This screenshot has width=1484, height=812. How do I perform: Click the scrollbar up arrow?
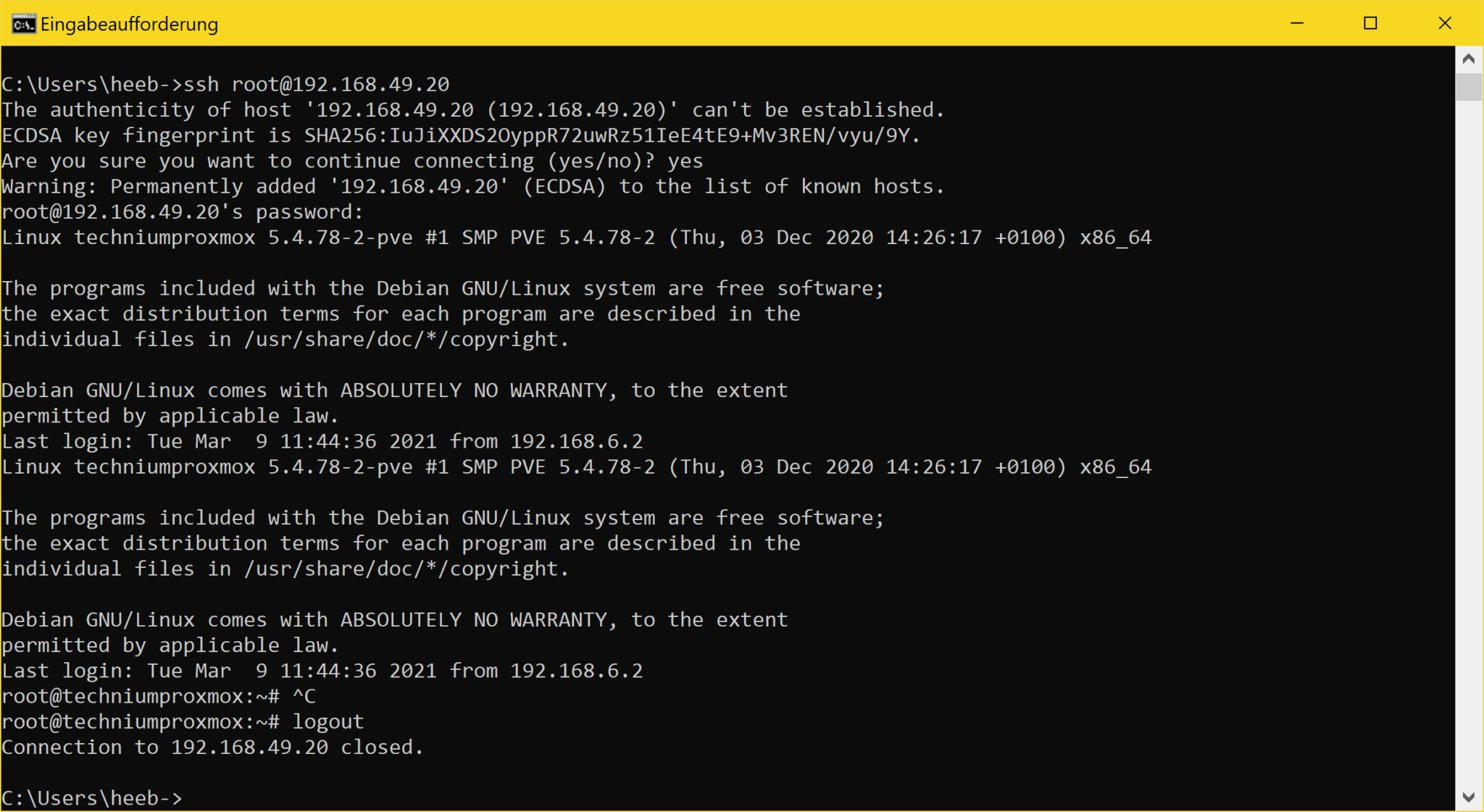pos(1468,59)
